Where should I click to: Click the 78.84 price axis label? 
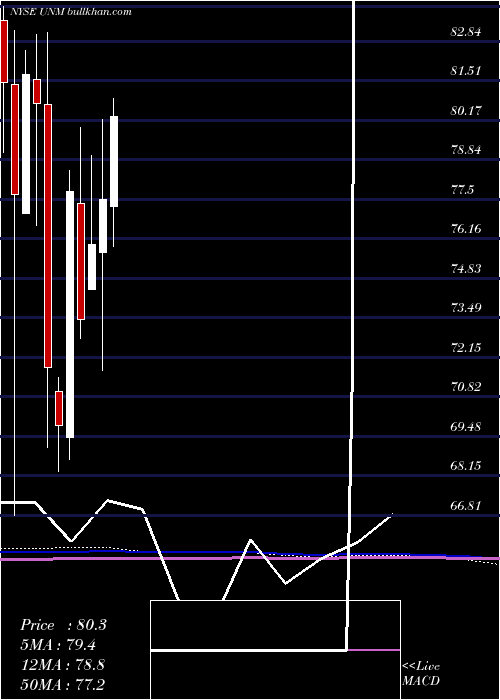click(466, 150)
